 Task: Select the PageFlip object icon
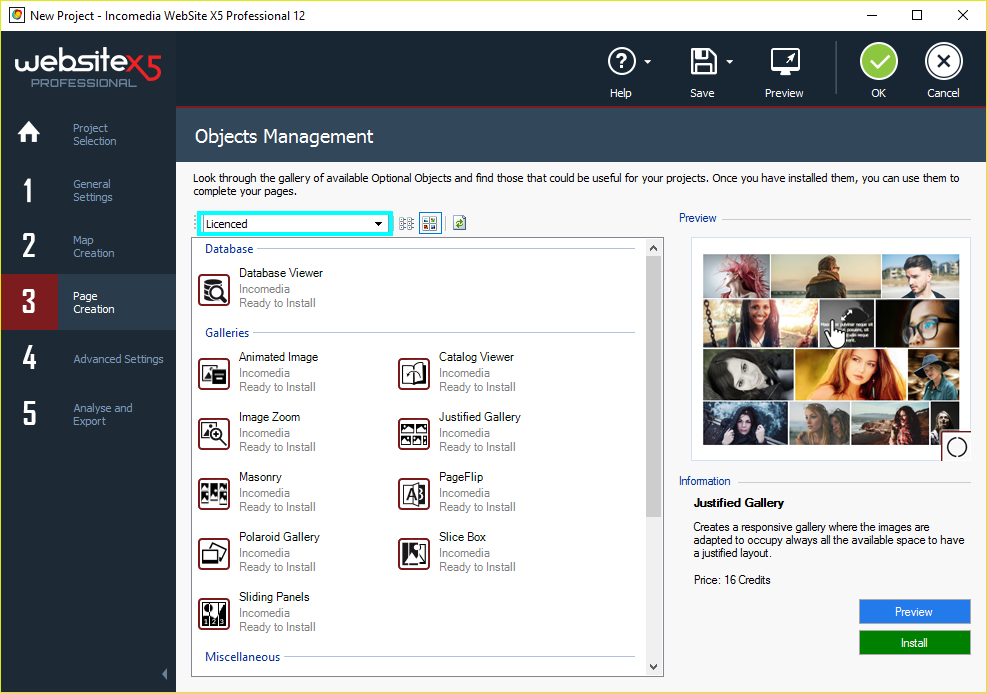414,493
